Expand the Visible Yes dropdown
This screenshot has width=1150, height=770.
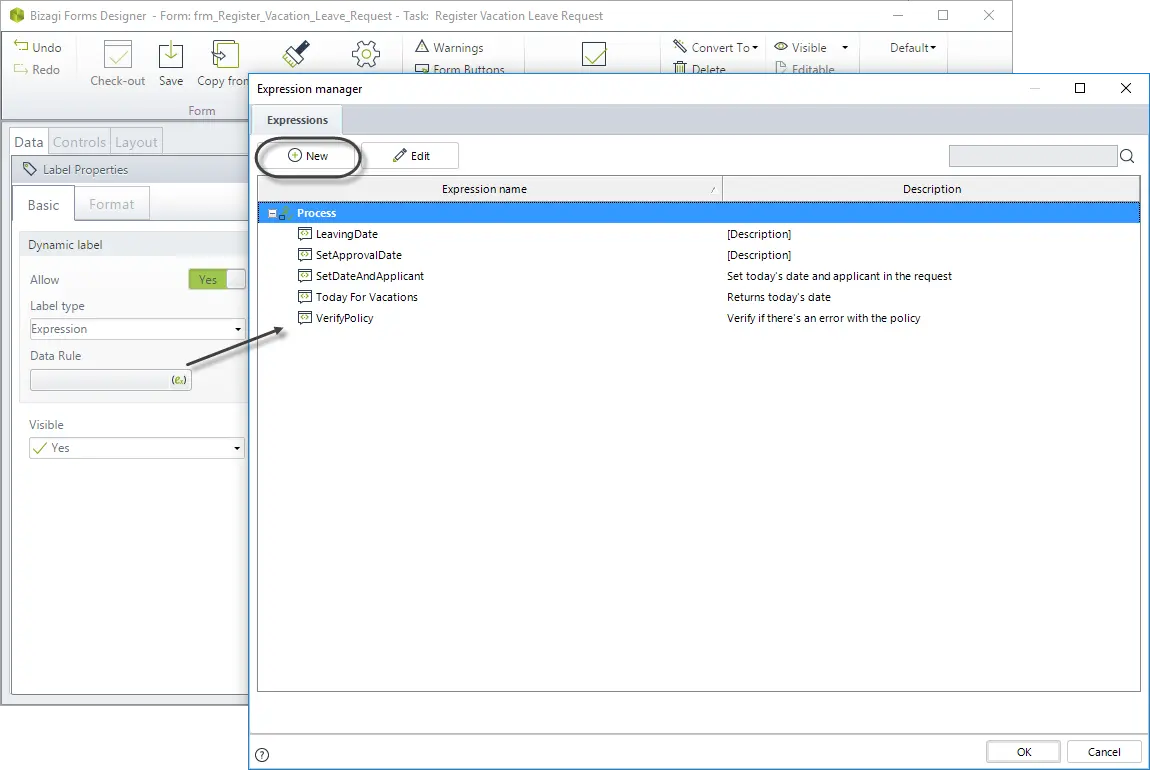pyautogui.click(x=136, y=448)
